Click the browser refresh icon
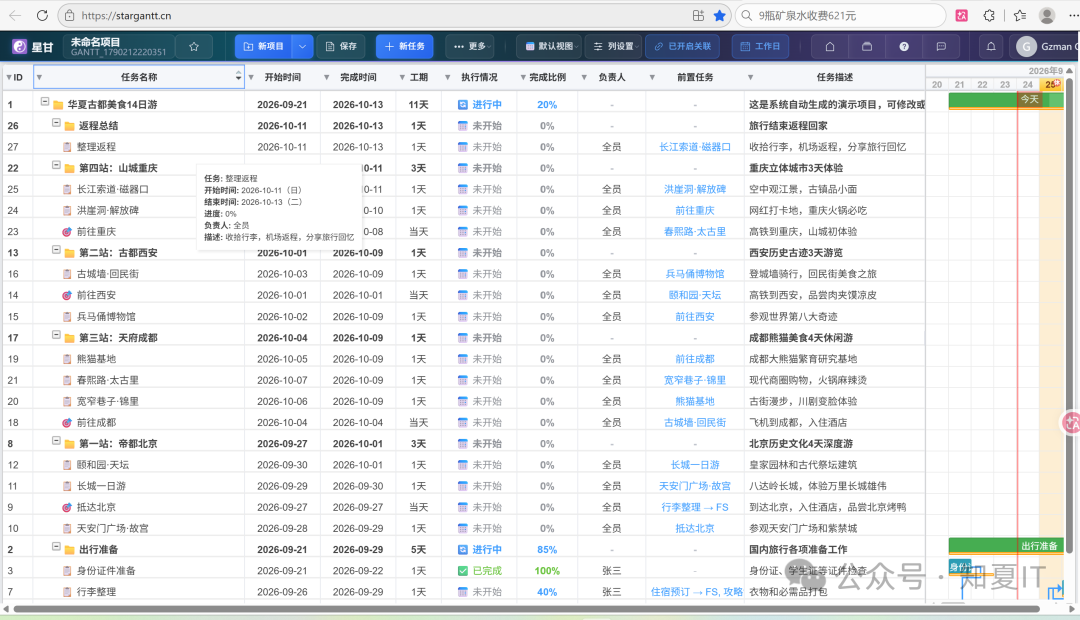The width and height of the screenshot is (1080, 620). coord(42,15)
